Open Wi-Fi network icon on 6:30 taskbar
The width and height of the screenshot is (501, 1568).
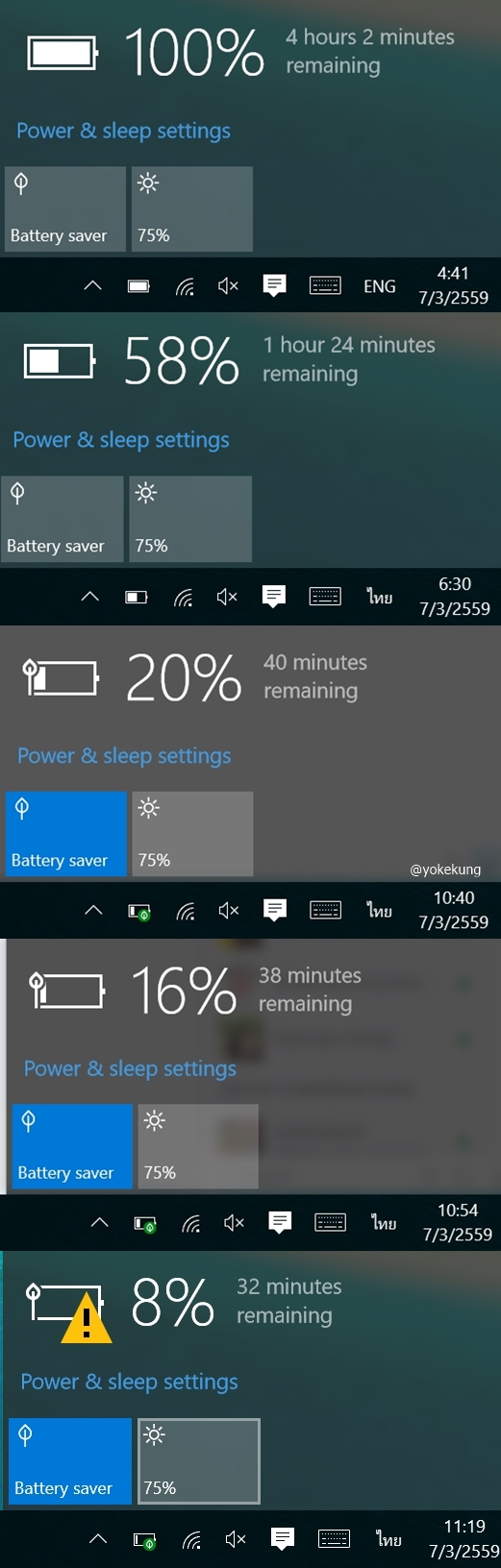pos(183,598)
